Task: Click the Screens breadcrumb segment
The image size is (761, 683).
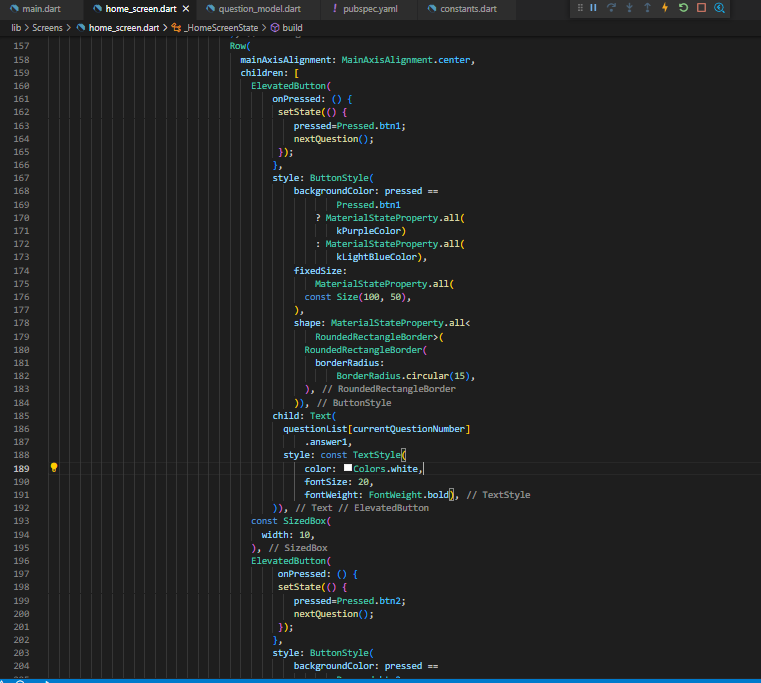Action: pyautogui.click(x=47, y=28)
